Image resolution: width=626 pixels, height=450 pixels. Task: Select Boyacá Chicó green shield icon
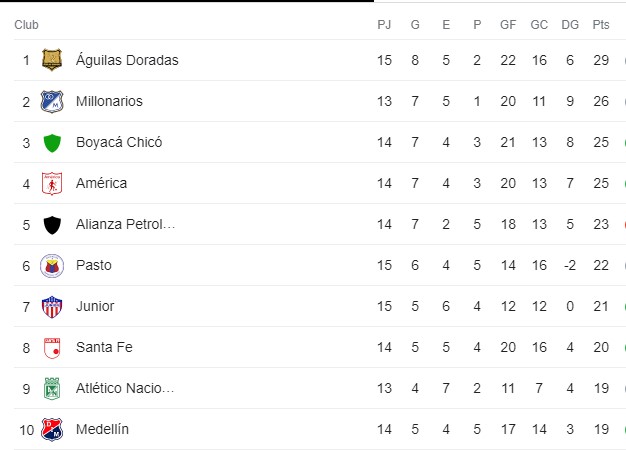click(x=52, y=143)
